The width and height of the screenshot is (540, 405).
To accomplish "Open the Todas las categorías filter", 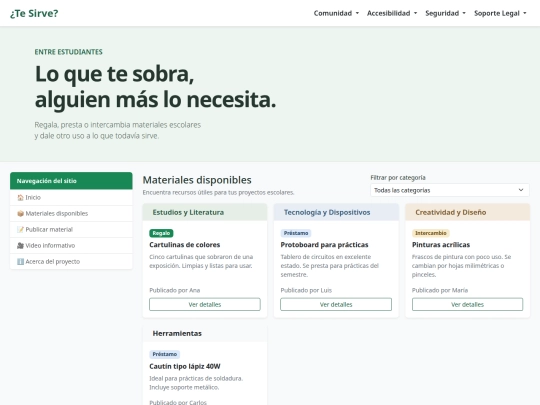I will [450, 190].
